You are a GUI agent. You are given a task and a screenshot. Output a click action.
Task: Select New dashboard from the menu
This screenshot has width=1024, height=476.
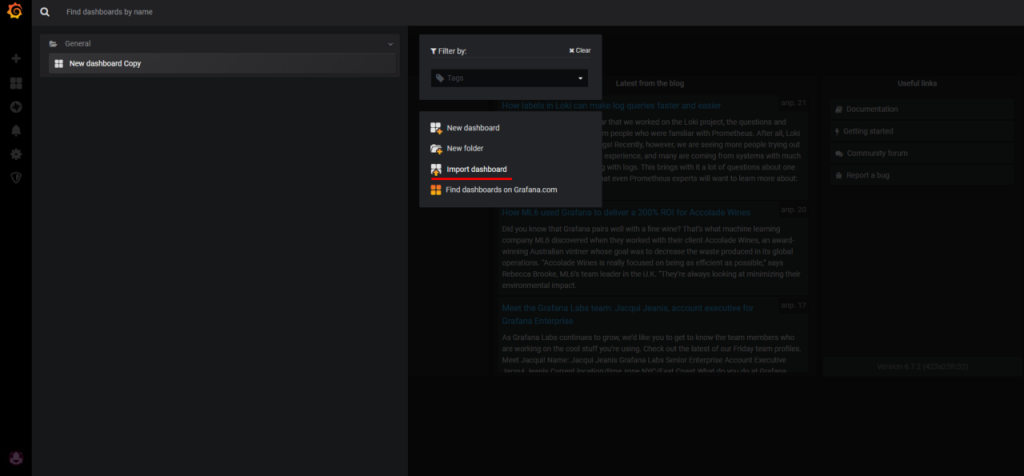473,128
